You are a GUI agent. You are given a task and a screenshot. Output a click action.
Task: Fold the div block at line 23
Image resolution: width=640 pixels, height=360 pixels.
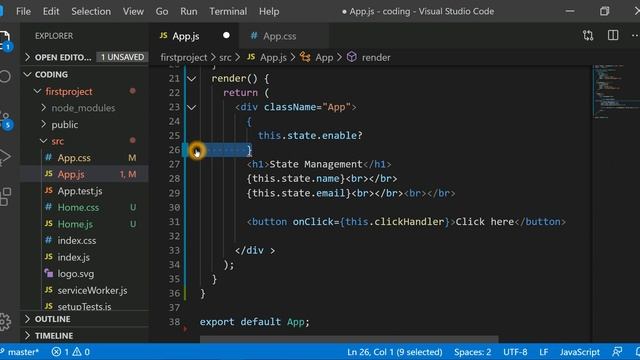click(191, 107)
